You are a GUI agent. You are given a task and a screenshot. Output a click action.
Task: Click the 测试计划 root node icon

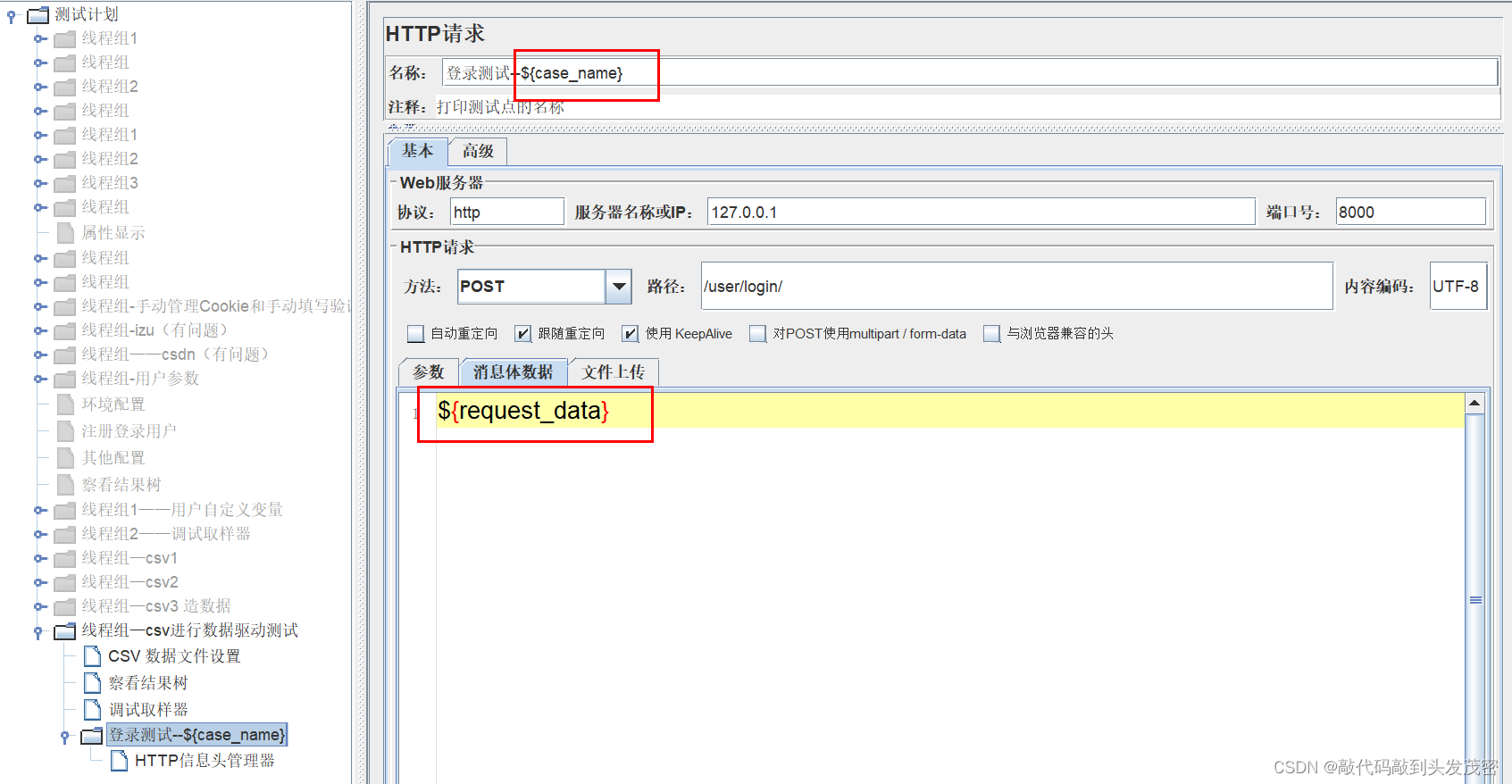point(38,14)
